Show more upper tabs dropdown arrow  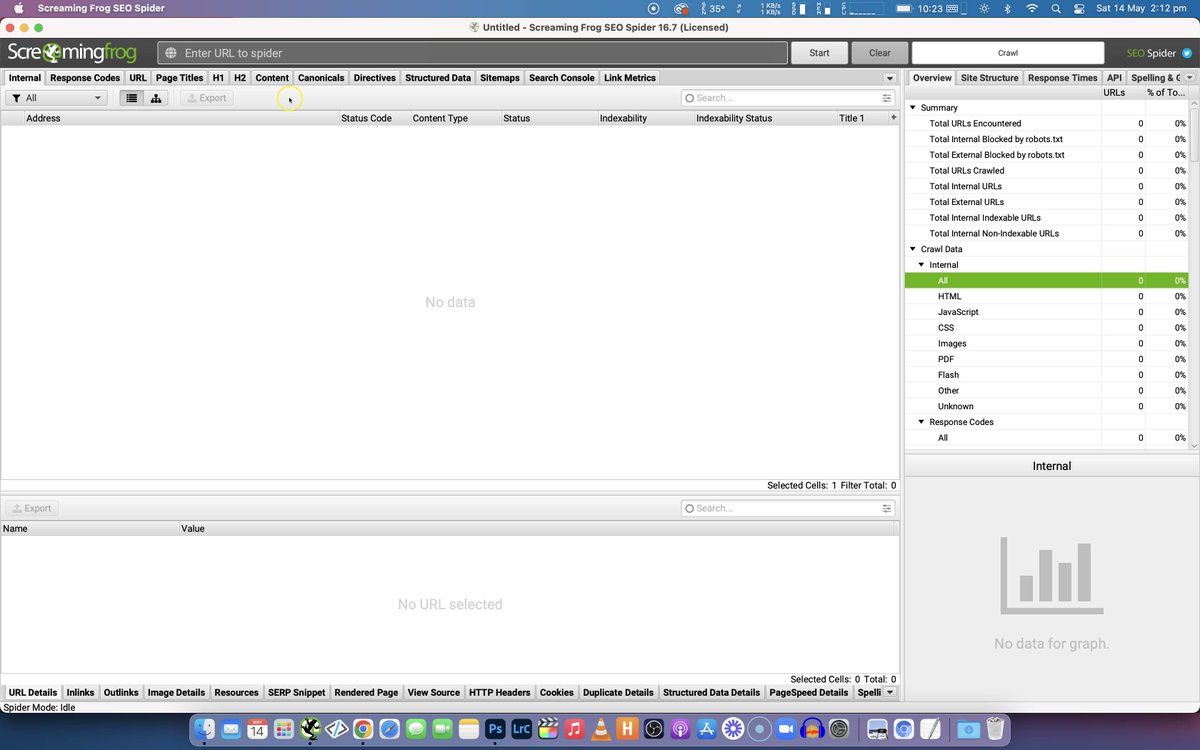(889, 78)
